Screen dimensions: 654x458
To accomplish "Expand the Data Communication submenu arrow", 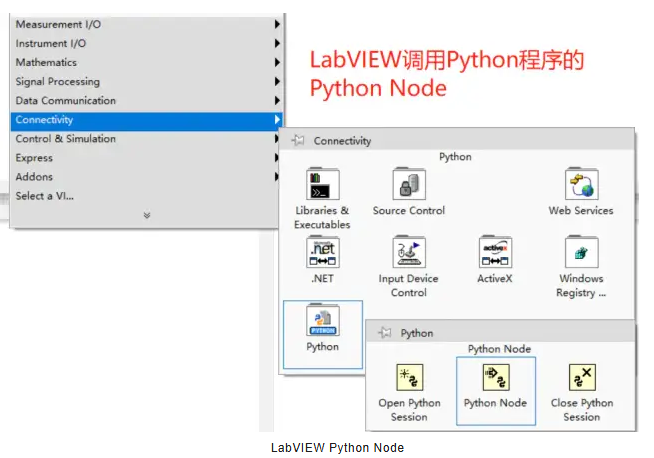I will pos(277,101).
